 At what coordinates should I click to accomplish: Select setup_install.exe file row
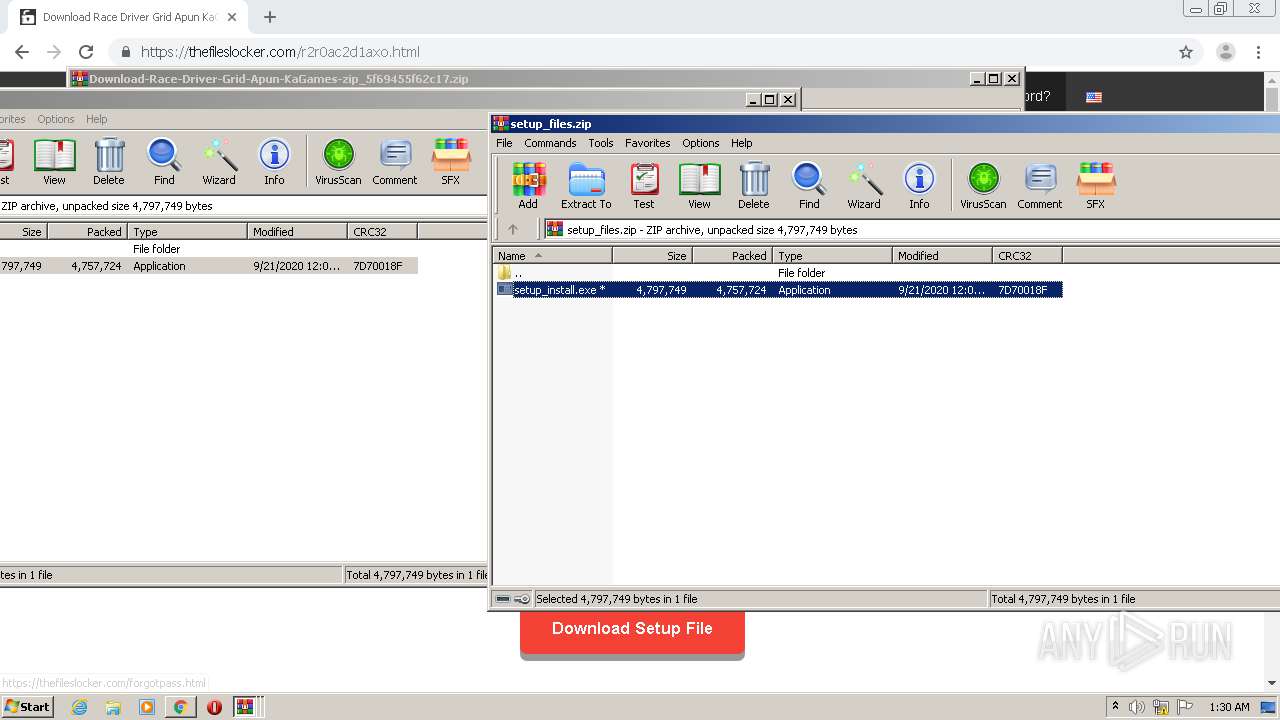coord(778,290)
